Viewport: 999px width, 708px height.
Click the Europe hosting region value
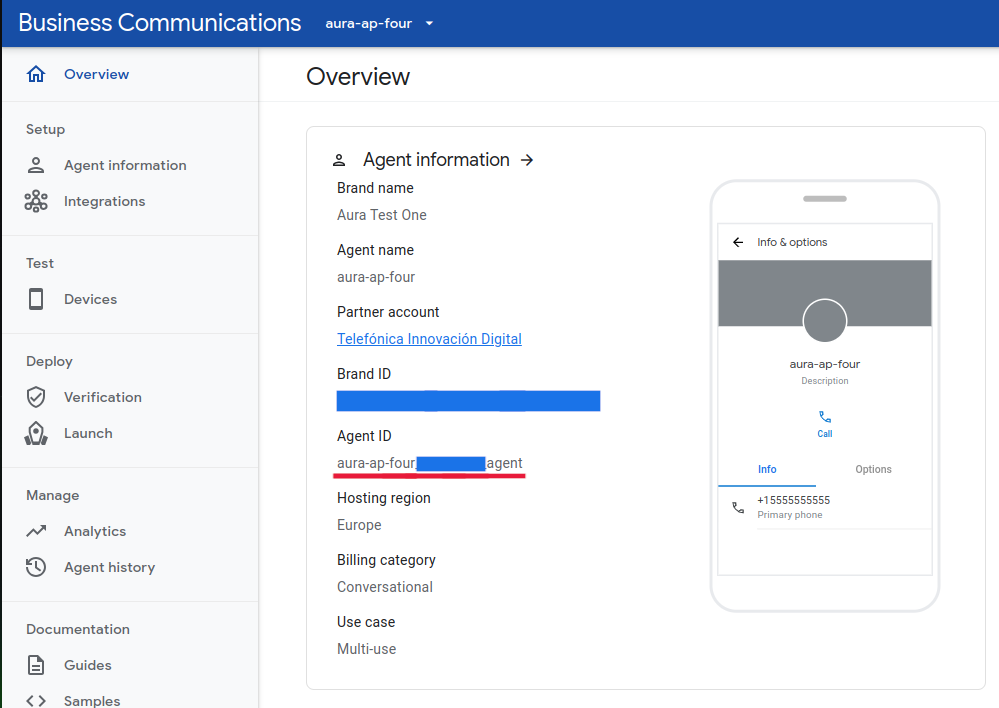pyautogui.click(x=359, y=525)
